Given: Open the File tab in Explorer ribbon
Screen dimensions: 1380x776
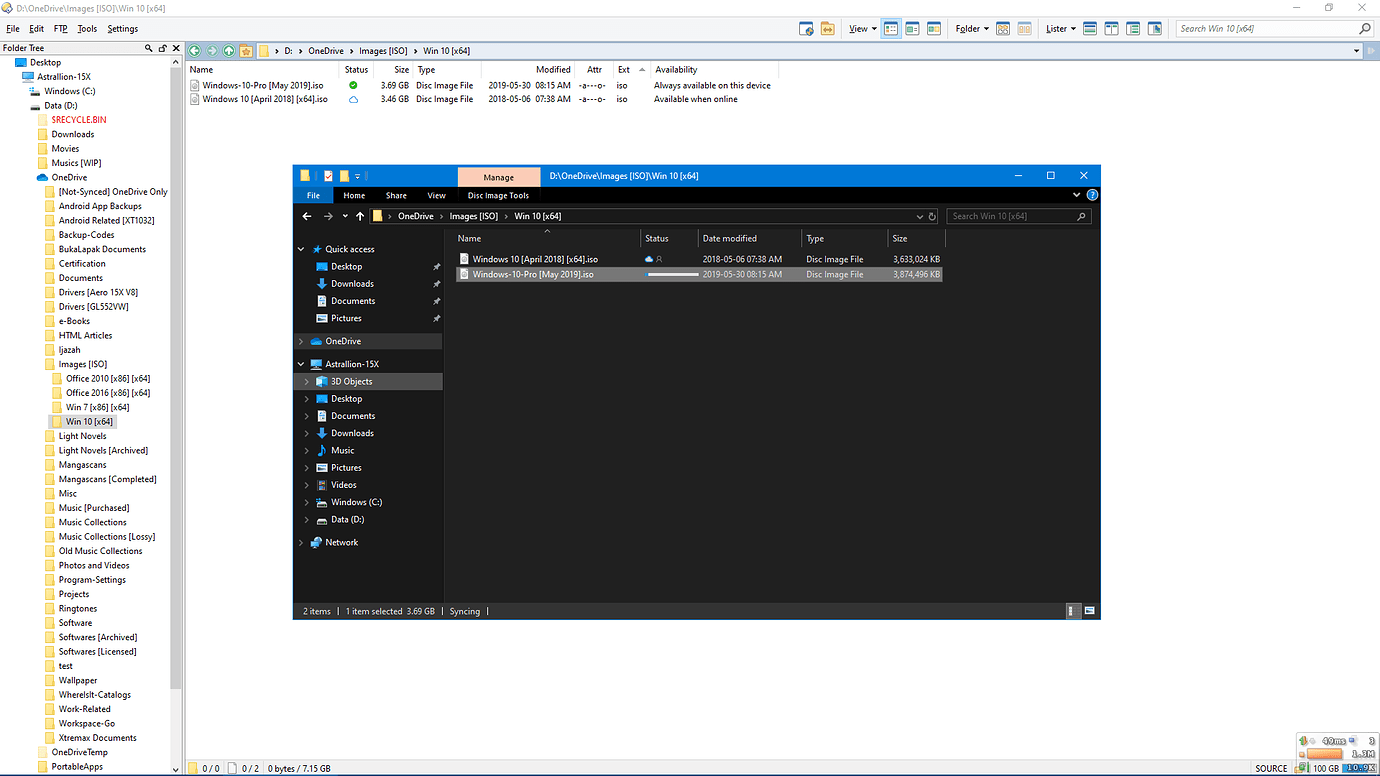Looking at the screenshot, I should coord(313,195).
